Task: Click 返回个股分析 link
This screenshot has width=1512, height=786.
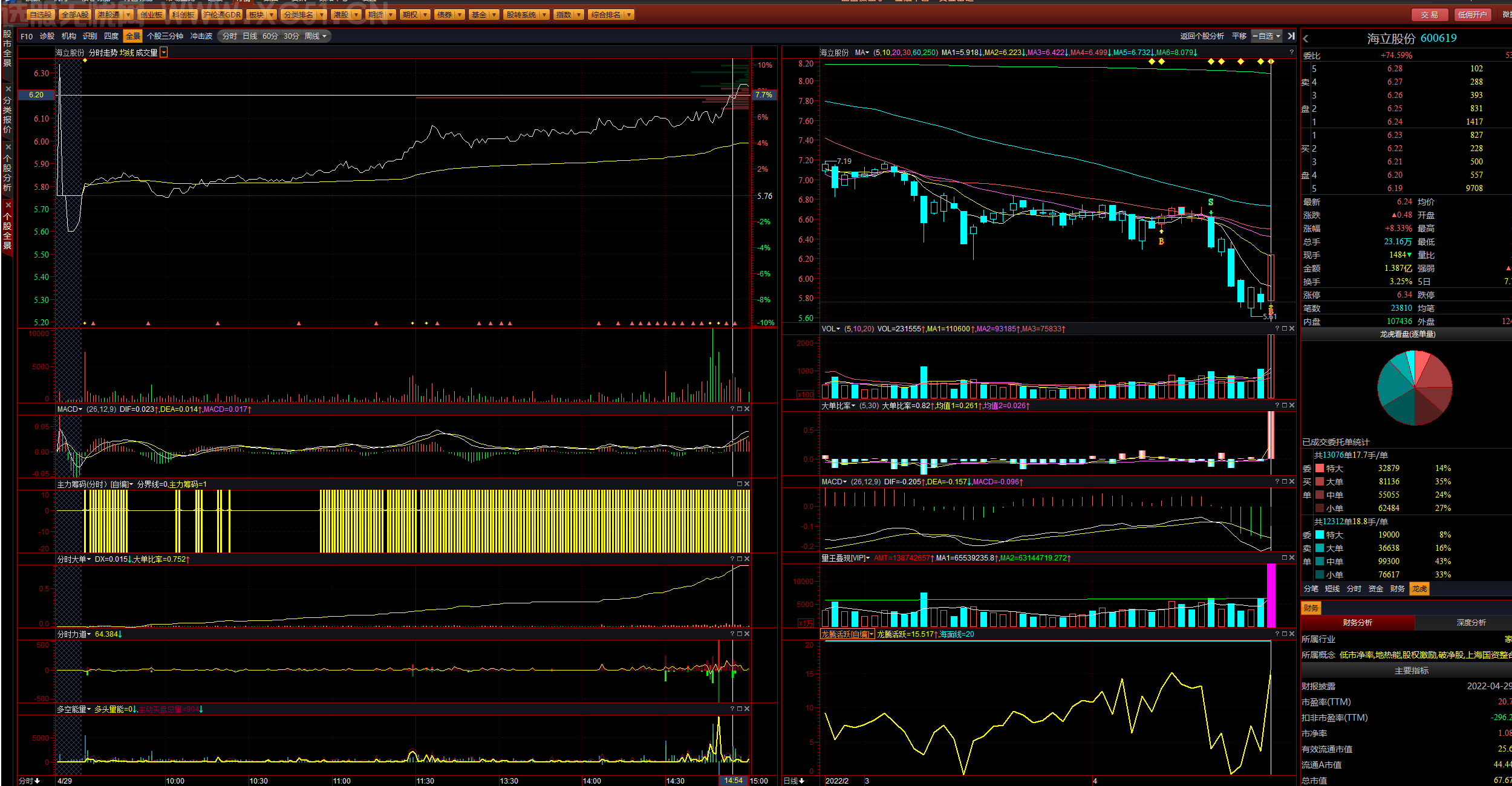Action: tap(1202, 36)
